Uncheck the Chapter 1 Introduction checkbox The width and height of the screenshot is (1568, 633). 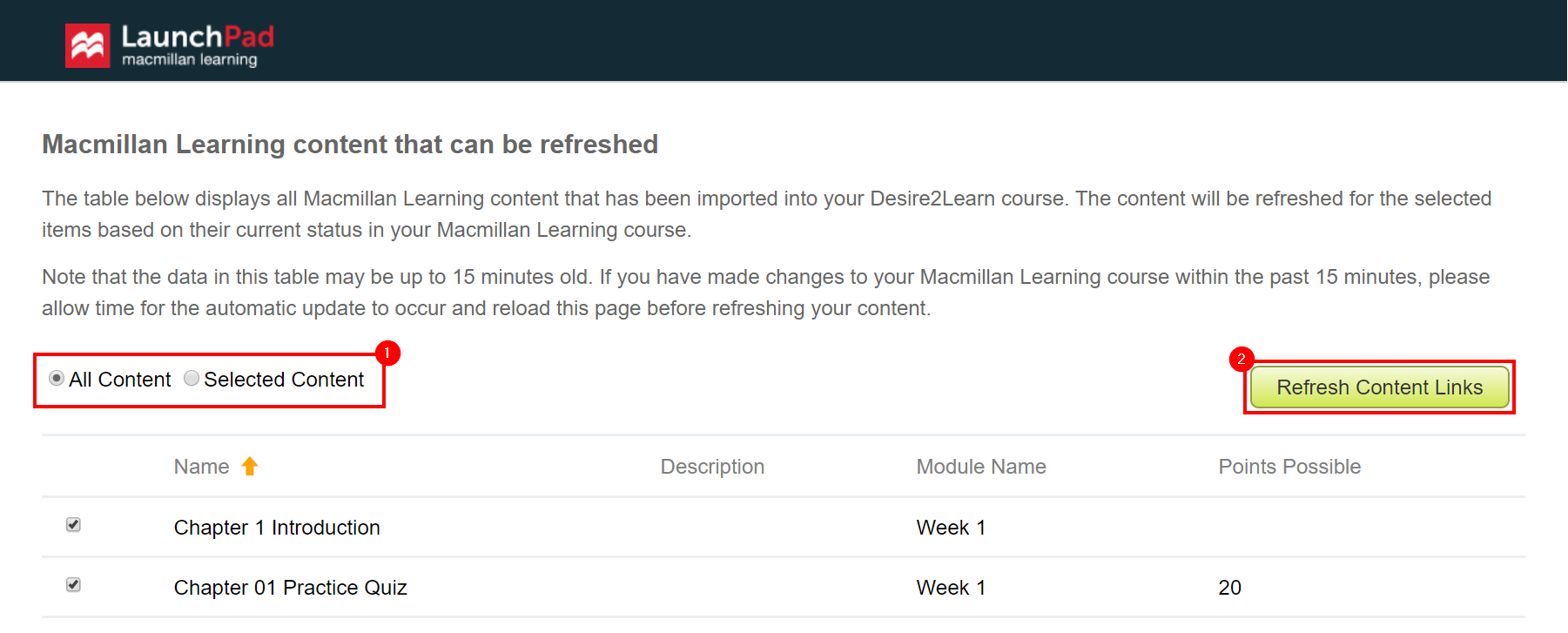(73, 524)
